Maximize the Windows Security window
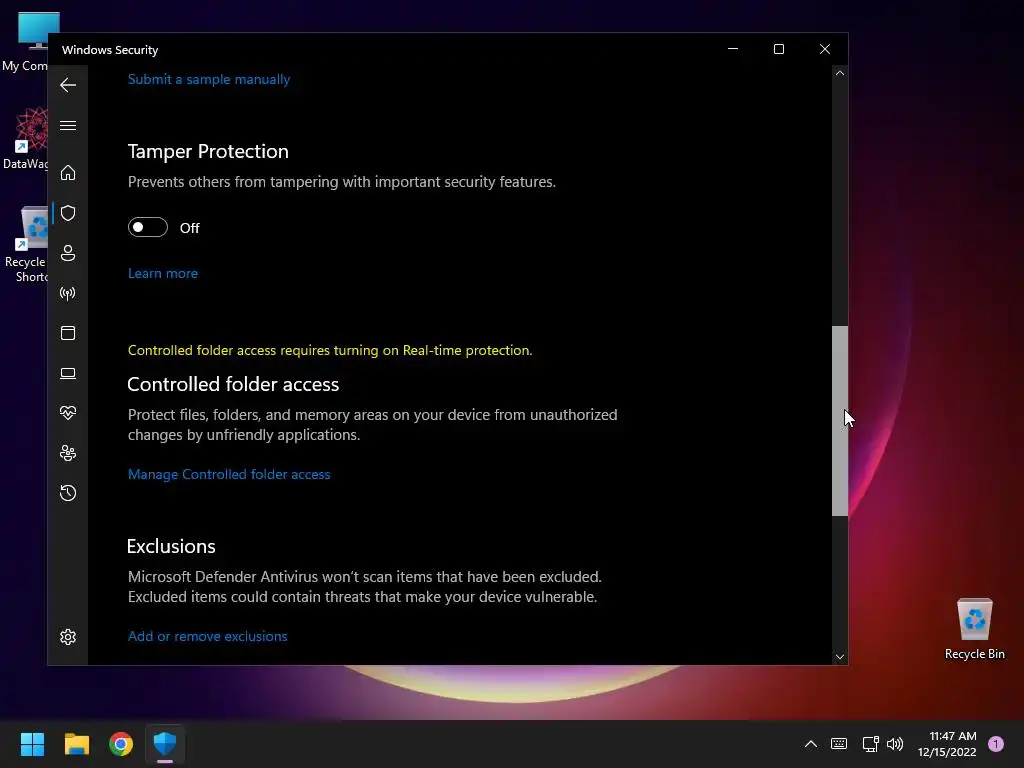The height and width of the screenshot is (768, 1024). 778,49
